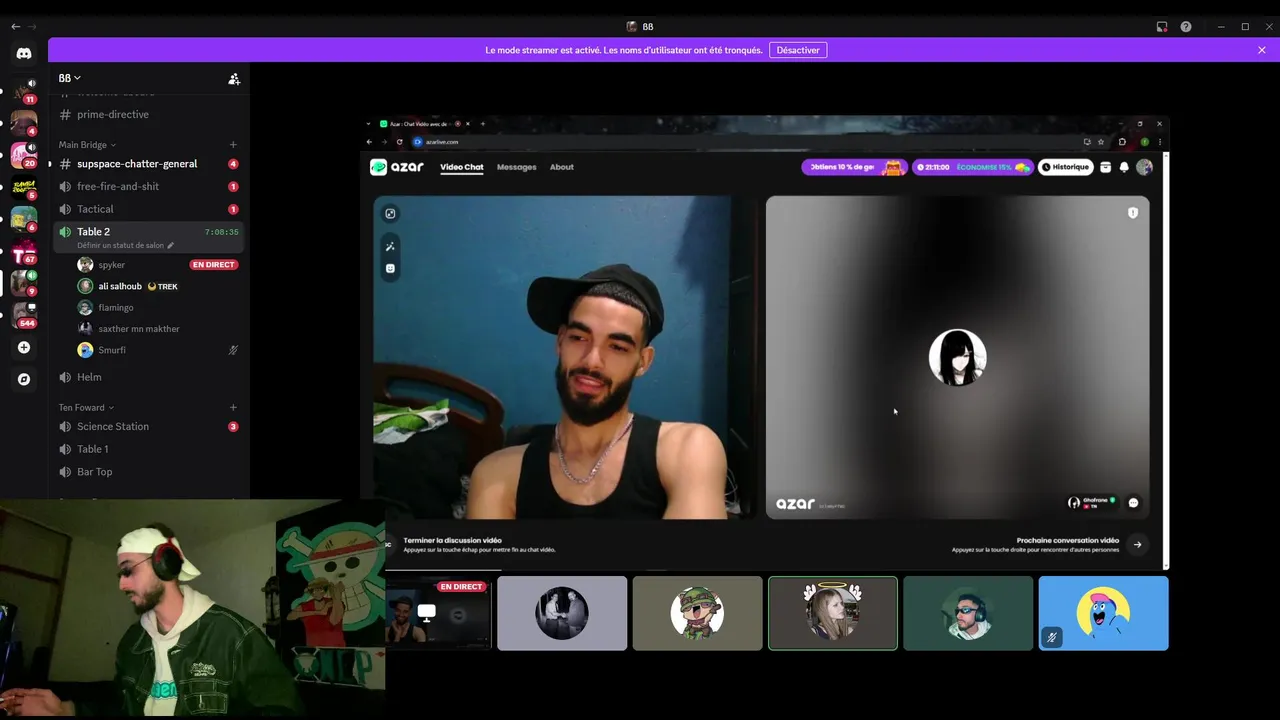Screen dimensions: 1280x720
Task: Join Bar Top voice channel
Action: [x=148, y=472]
